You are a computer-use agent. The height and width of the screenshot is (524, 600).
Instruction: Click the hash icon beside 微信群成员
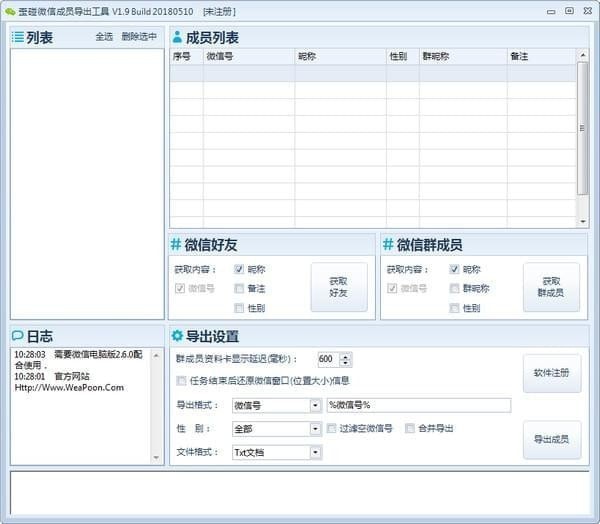[x=388, y=245]
